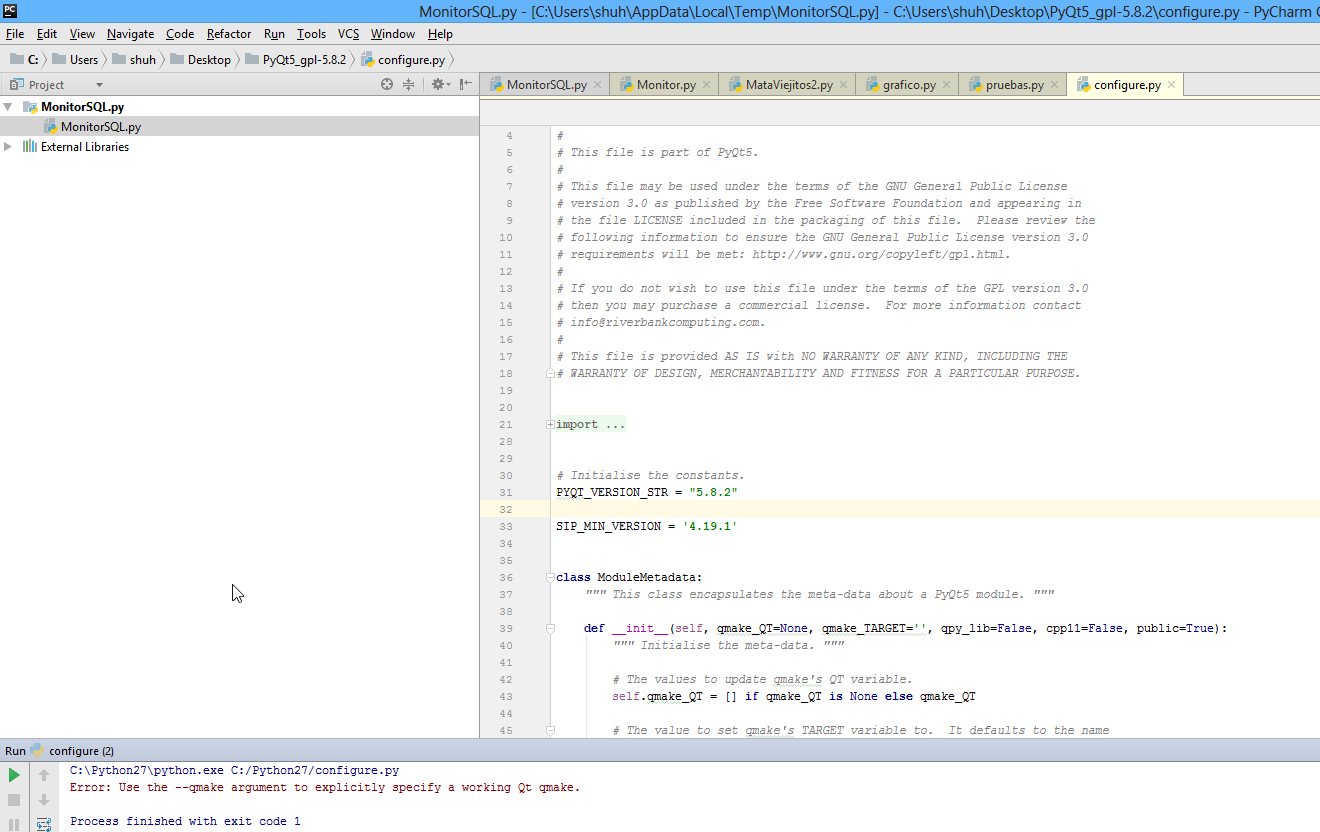This screenshot has height=832, width=1320.
Task: Open the Help menu
Action: (x=440, y=34)
